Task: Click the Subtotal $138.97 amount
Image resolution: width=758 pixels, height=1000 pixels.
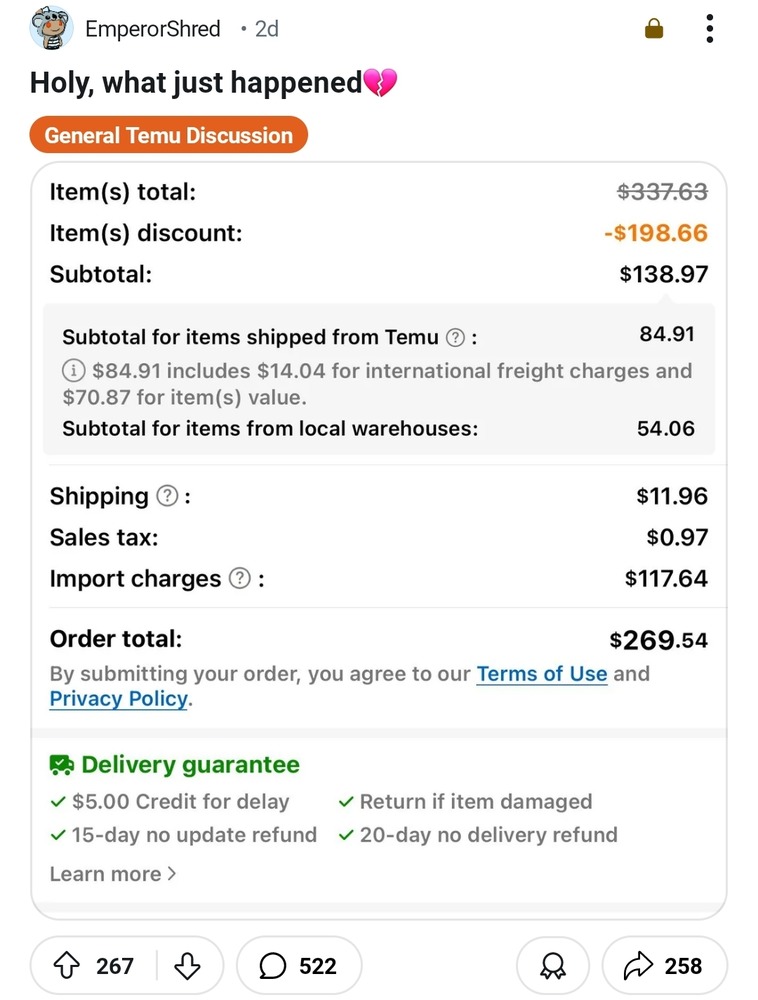Action: pos(664,274)
